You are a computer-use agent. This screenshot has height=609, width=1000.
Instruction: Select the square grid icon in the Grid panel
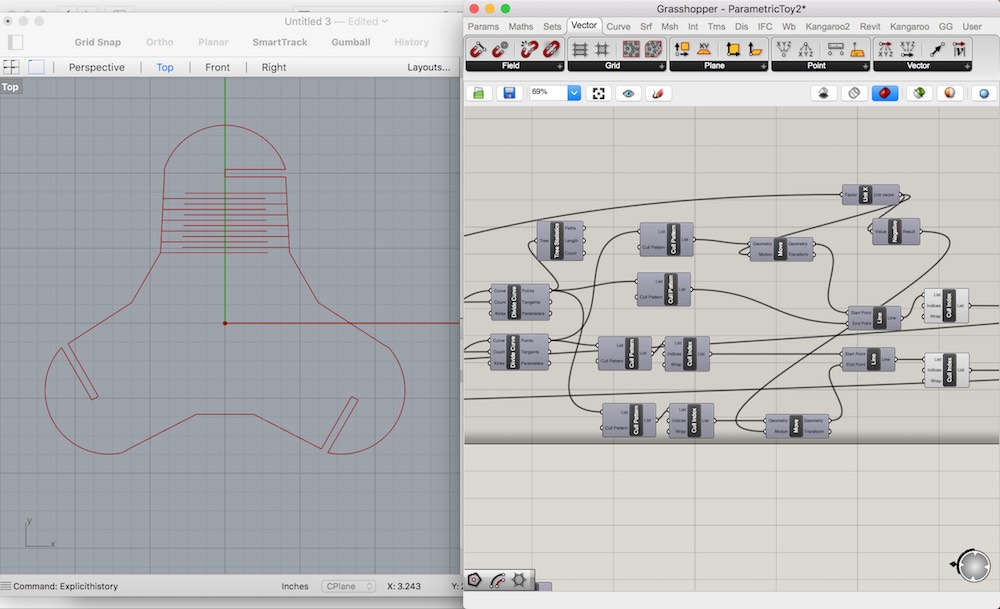point(602,49)
